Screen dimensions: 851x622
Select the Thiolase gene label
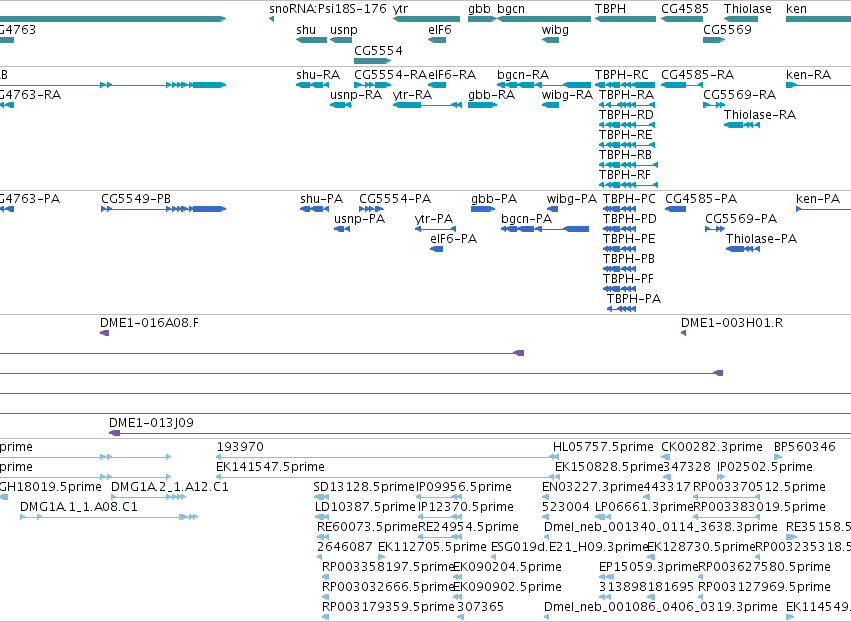(747, 9)
